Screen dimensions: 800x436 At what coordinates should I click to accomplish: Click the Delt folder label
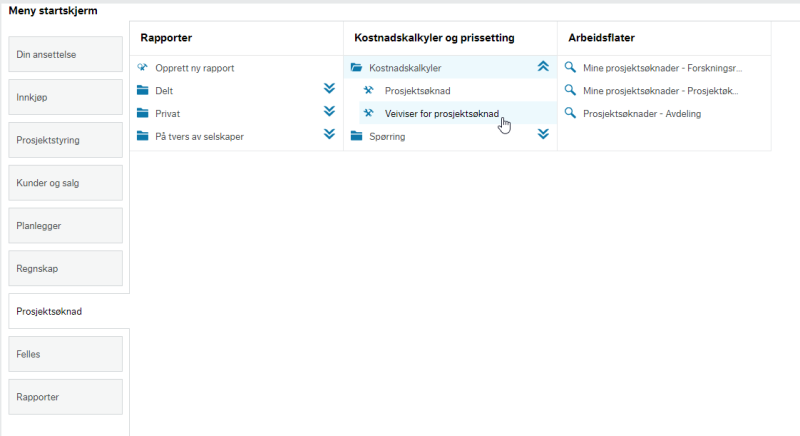pyautogui.click(x=164, y=91)
